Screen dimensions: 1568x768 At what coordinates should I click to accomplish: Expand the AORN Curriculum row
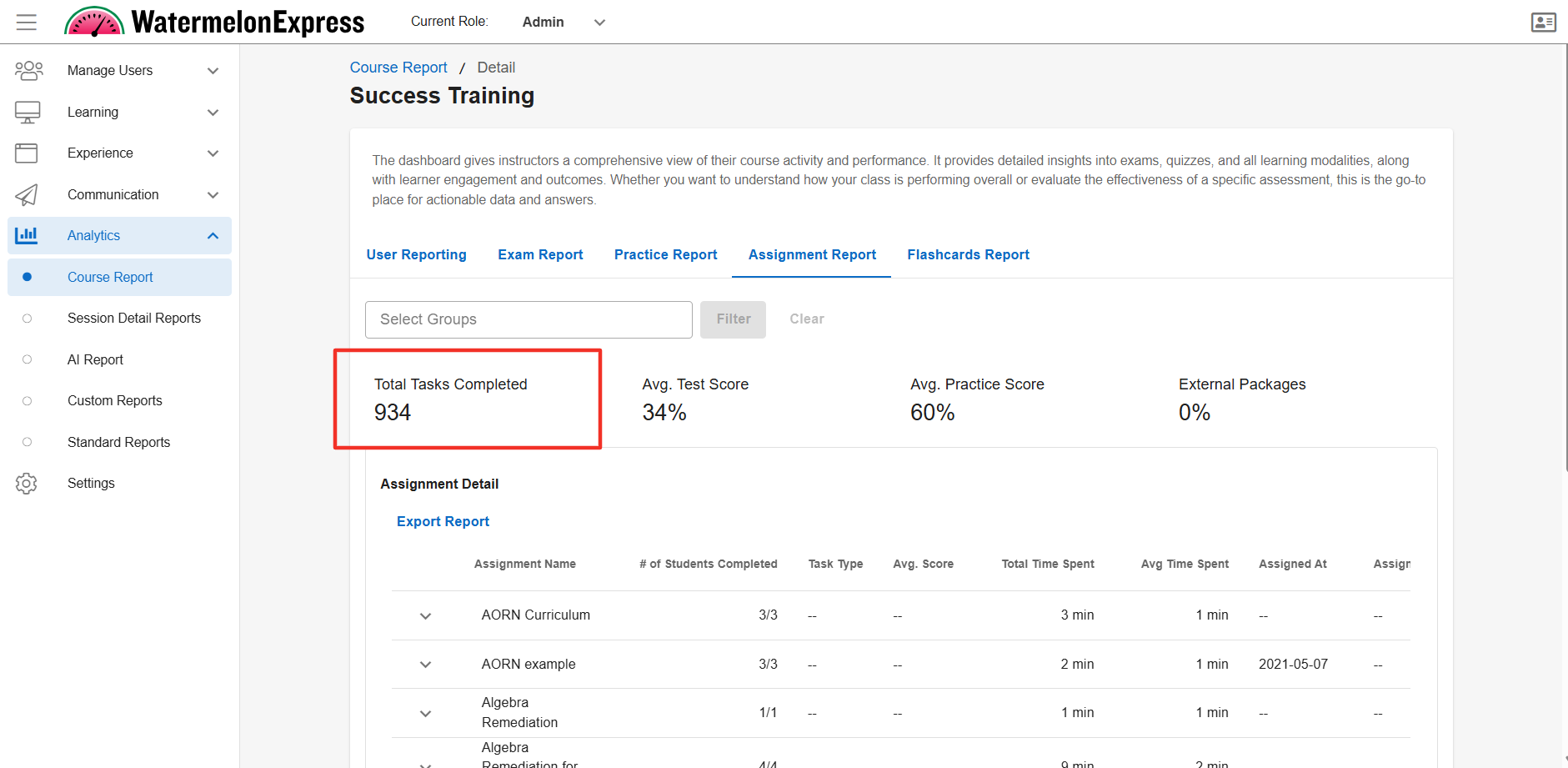click(425, 616)
